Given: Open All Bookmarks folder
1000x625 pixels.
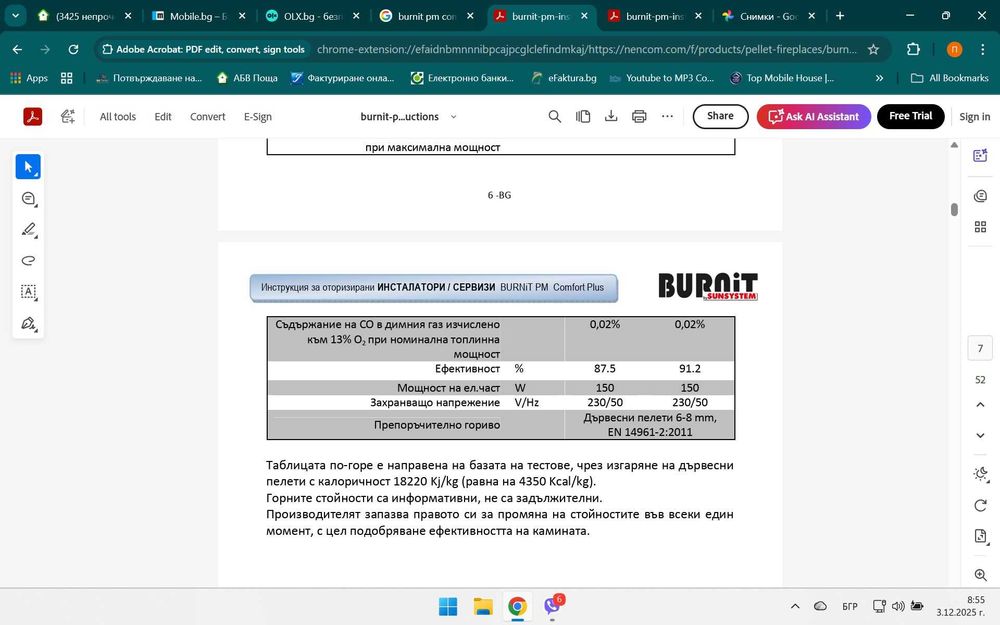Looking at the screenshot, I should coord(950,78).
